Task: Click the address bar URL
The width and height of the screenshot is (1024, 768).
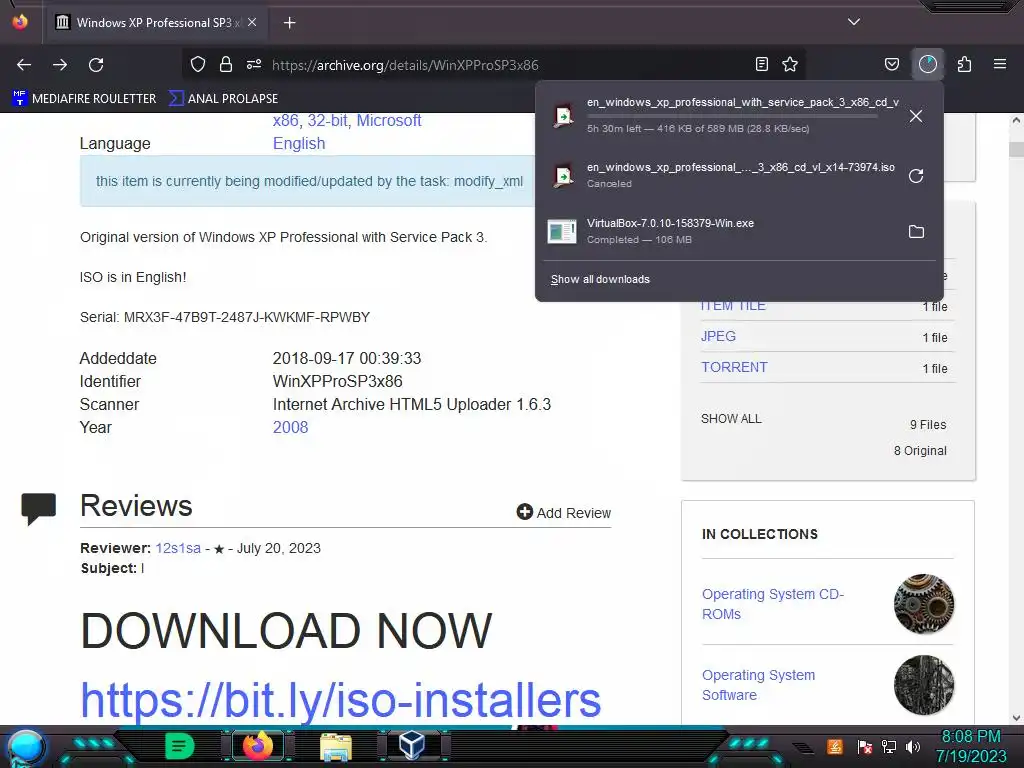Action: tap(405, 65)
